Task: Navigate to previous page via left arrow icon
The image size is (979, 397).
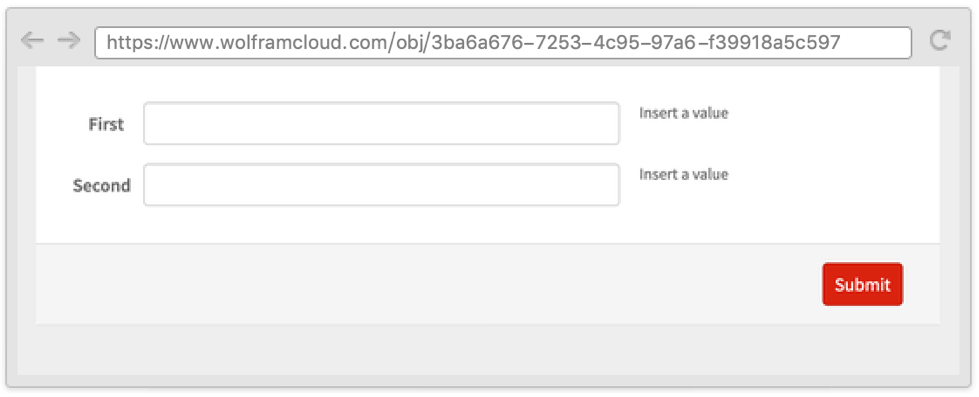Action: point(32,41)
